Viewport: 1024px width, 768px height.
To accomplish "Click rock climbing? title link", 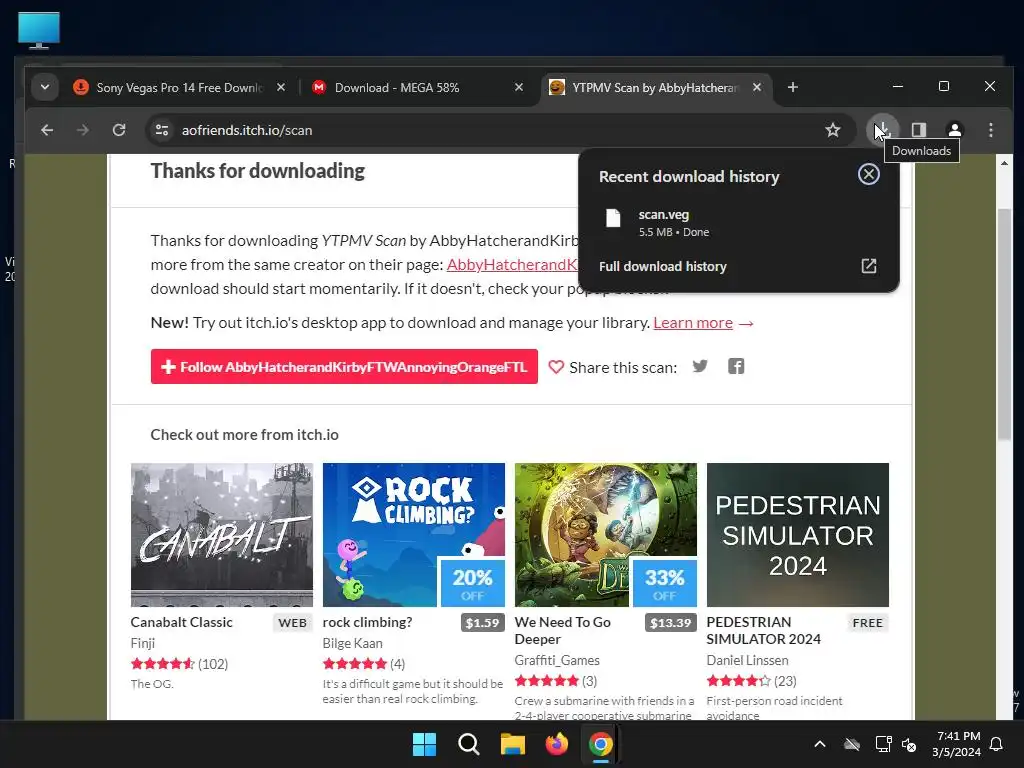I will pyautogui.click(x=367, y=622).
